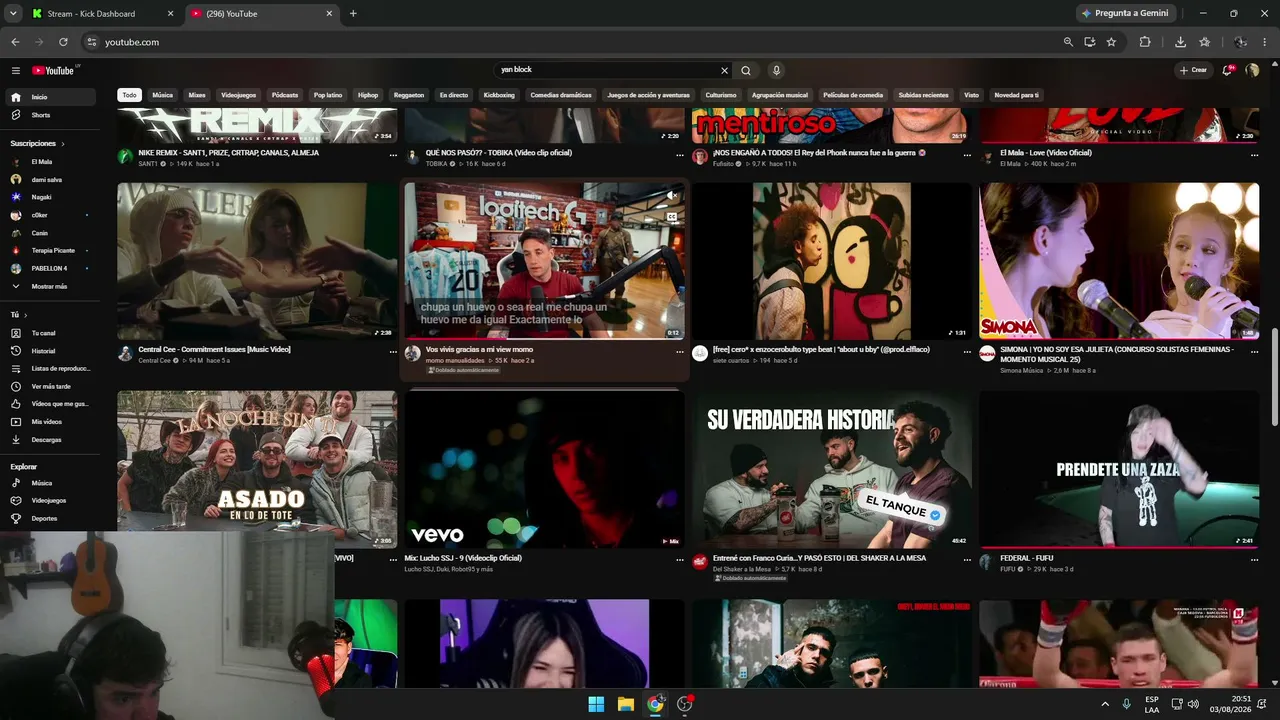Click the page vertical scrollbar thumb
This screenshot has height=720, width=1280.
1274,377
